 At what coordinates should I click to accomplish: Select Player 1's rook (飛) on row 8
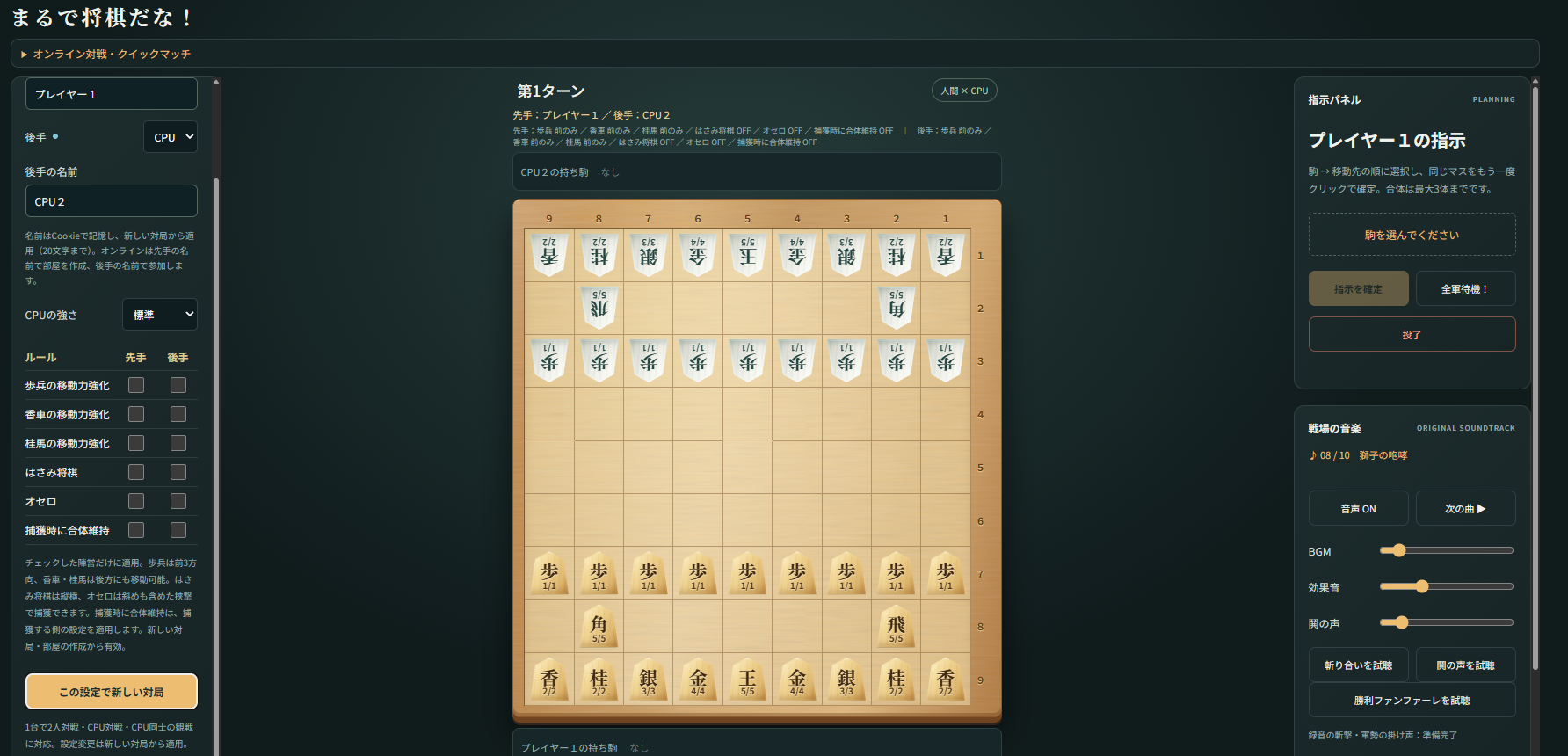pos(896,626)
